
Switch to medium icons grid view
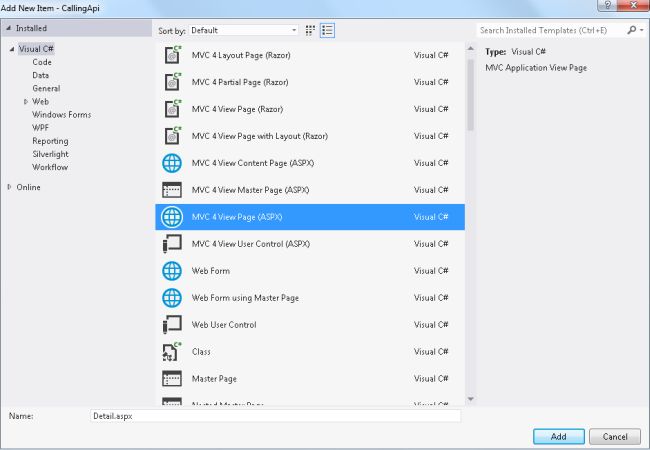(310, 30)
